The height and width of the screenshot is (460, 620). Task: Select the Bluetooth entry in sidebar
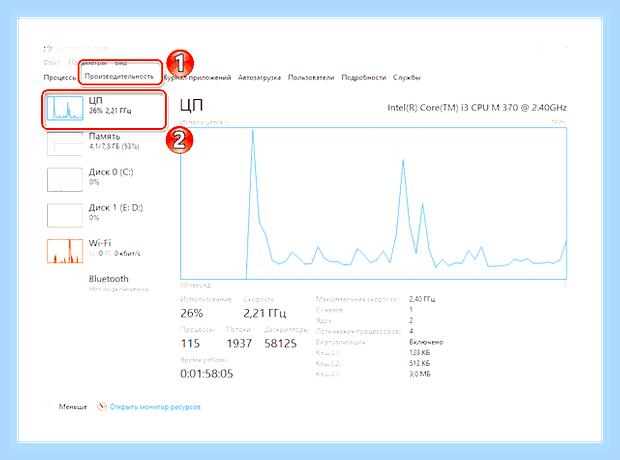[x=108, y=279]
